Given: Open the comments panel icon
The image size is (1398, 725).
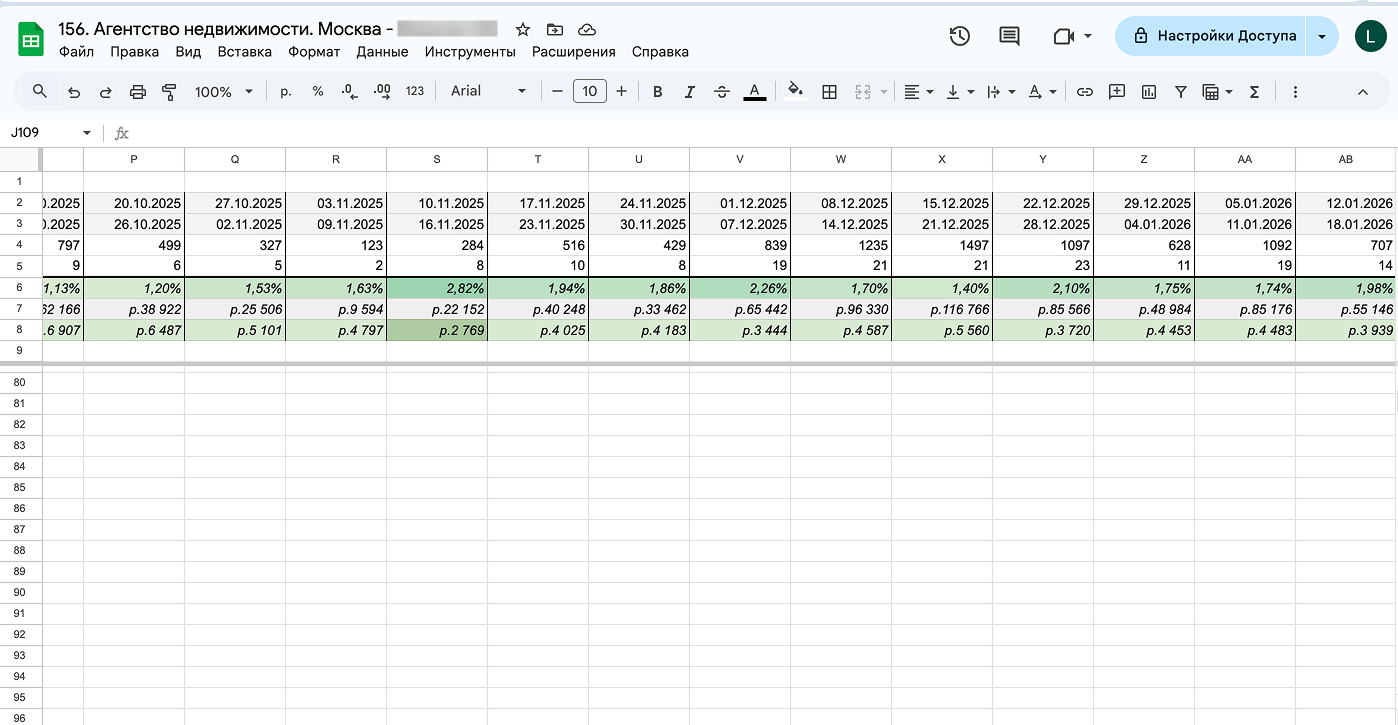Looking at the screenshot, I should (x=1010, y=36).
